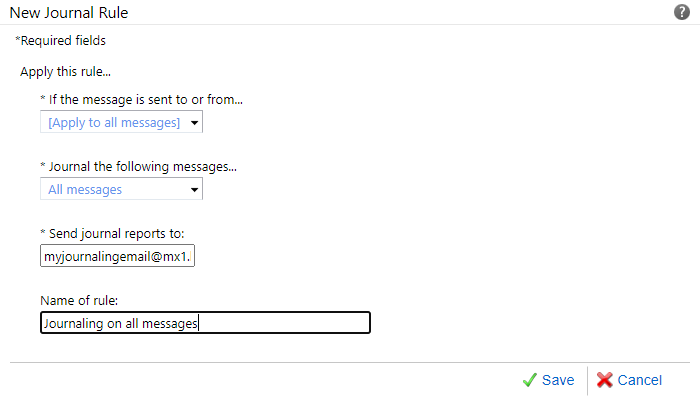The height and width of the screenshot is (399, 700).
Task: Click the Name of rule label
Action: tap(79, 300)
